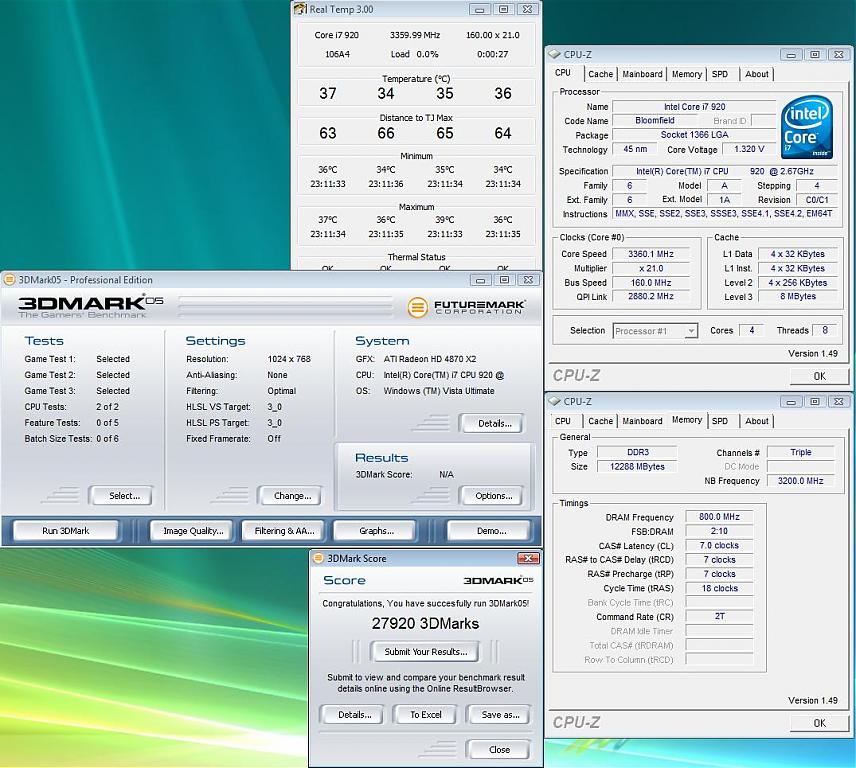Click the Run 3DMark button
856x768 pixels.
66,531
